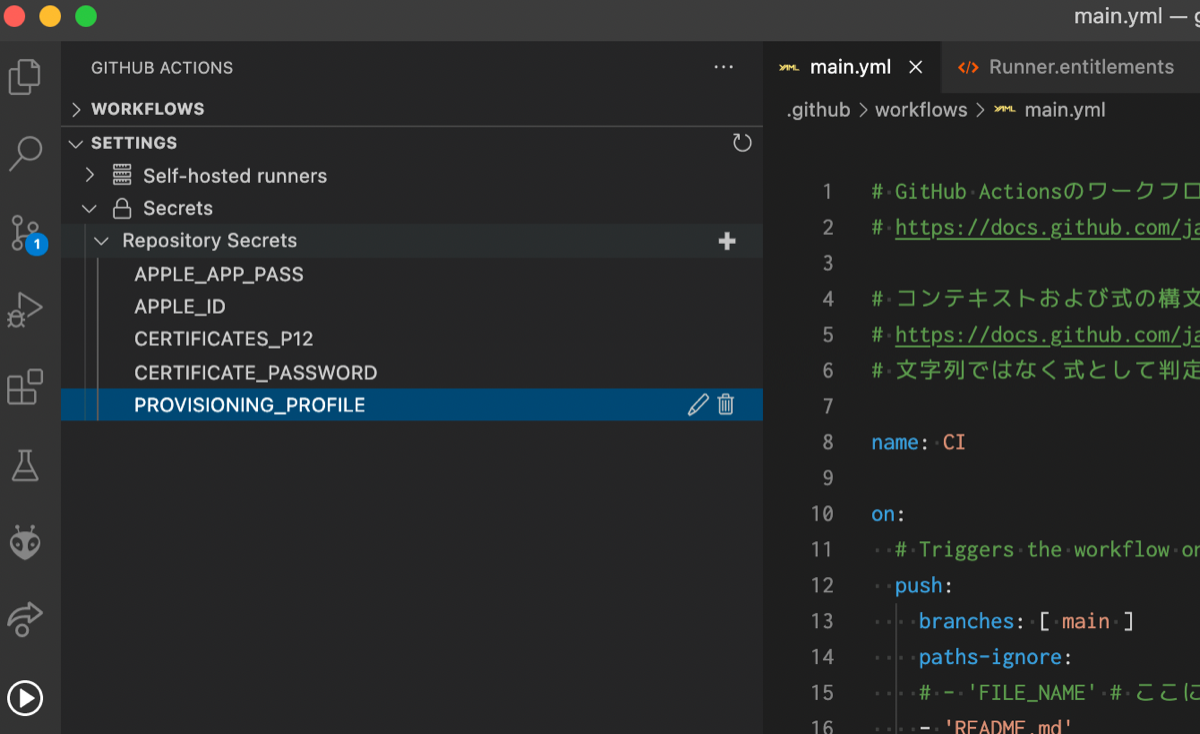Open the GitHub Actions panel more actions menu
The height and width of the screenshot is (734, 1200).
point(724,68)
